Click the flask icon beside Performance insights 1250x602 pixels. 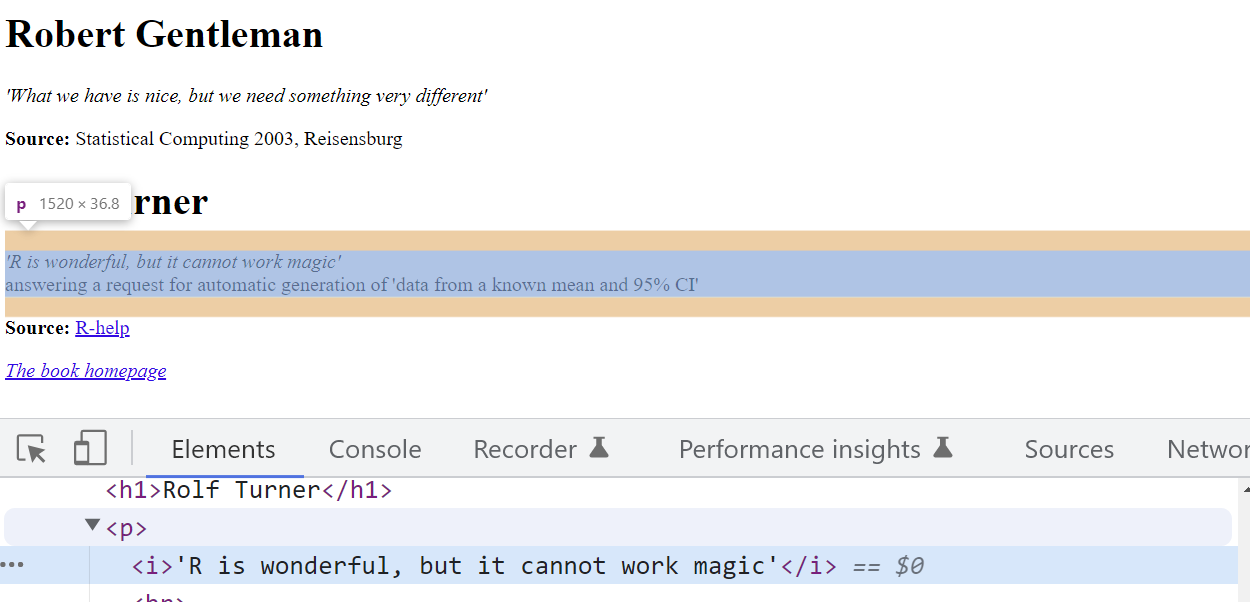click(x=942, y=448)
